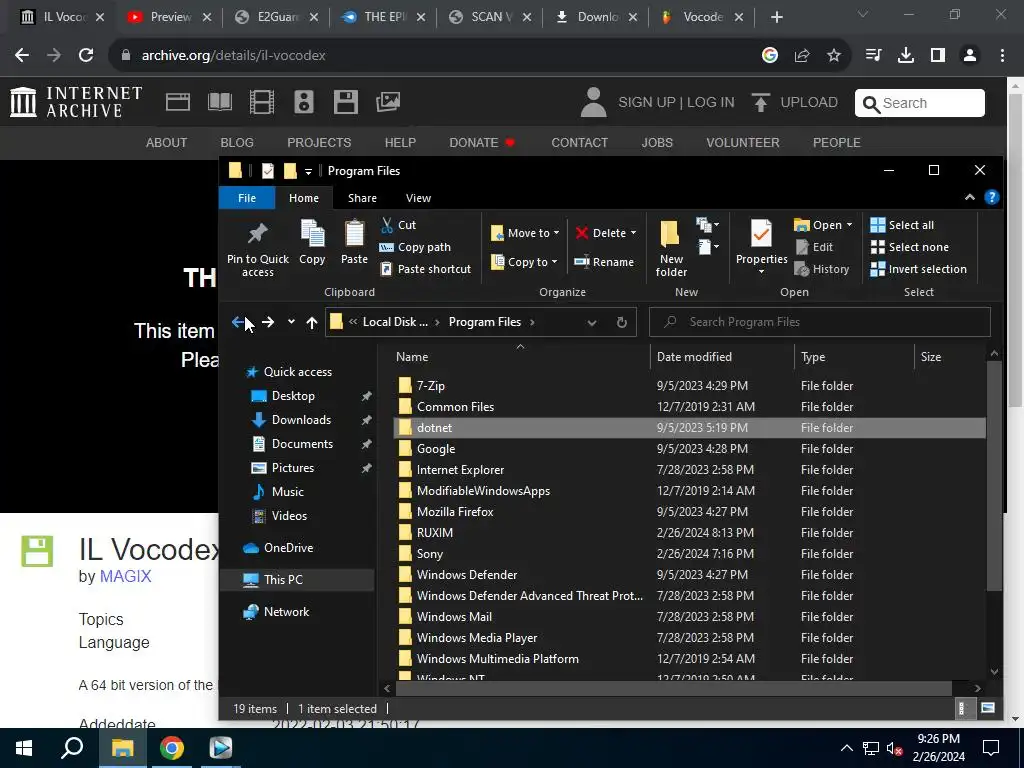This screenshot has width=1024, height=768.
Task: Click Edit in Open group
Action: click(814, 247)
